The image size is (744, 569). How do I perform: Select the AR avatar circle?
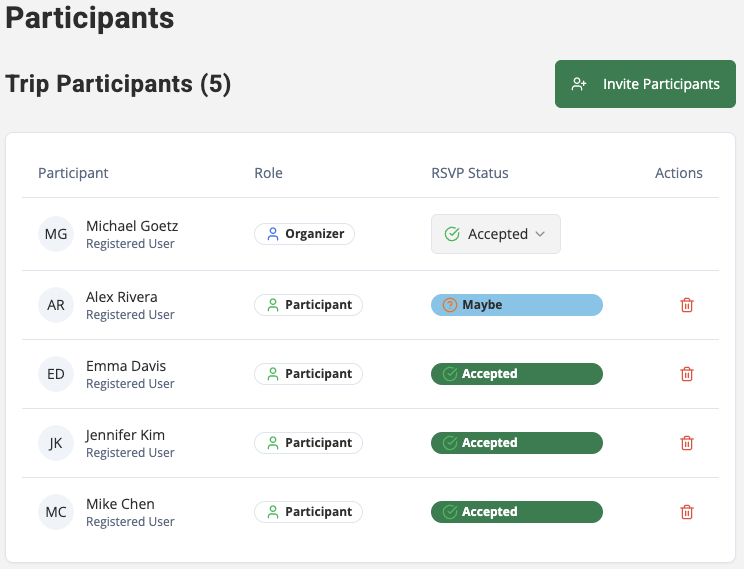click(56, 305)
